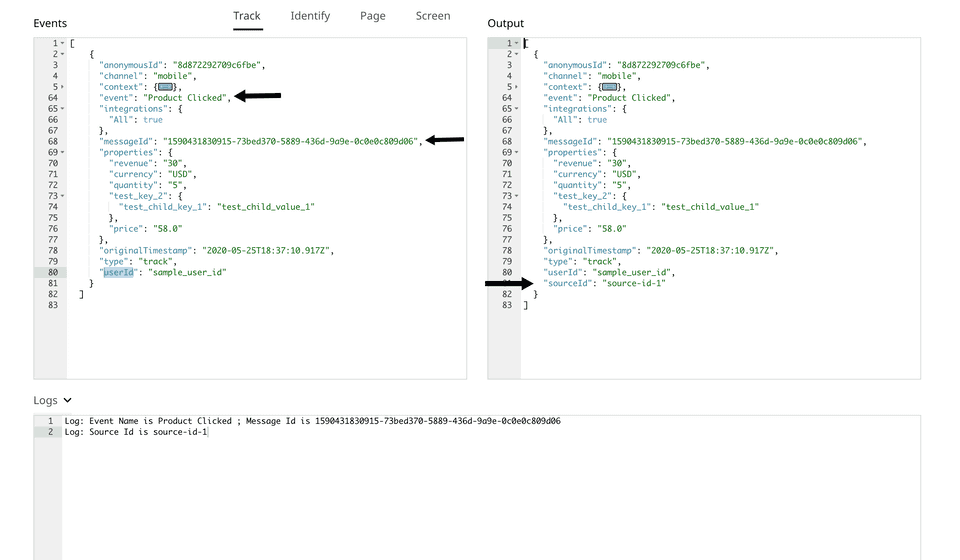Go to the Screen tab
The width and height of the screenshot is (960, 560).
432,16
